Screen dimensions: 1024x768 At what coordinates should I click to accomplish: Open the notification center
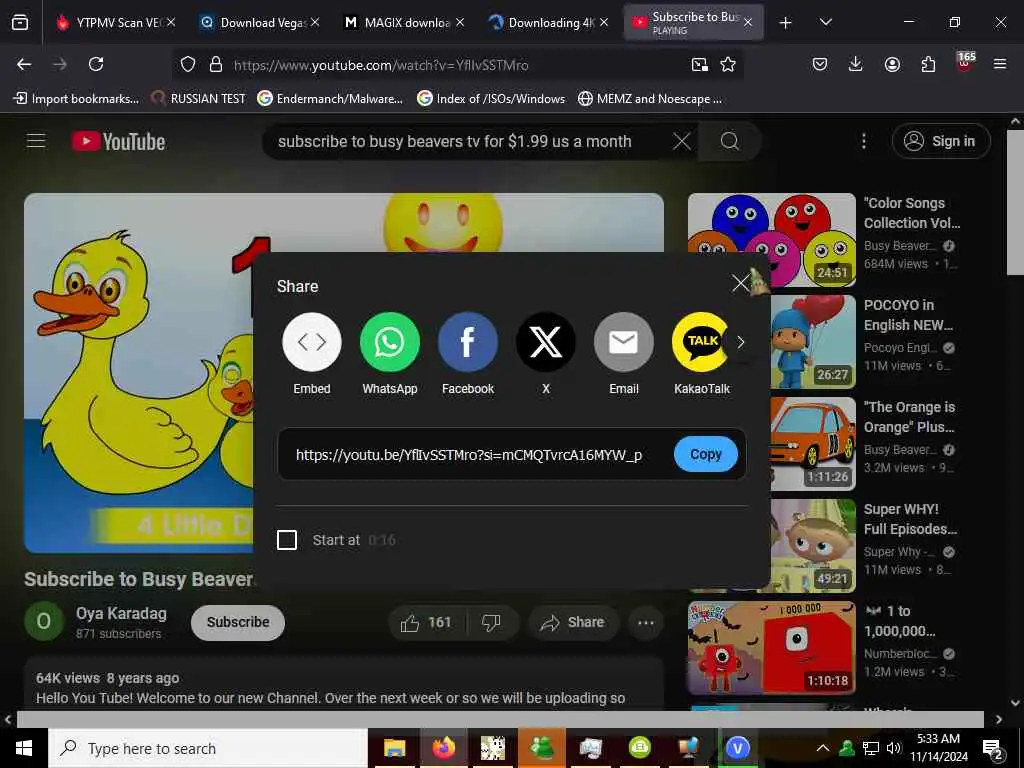[x=993, y=748]
